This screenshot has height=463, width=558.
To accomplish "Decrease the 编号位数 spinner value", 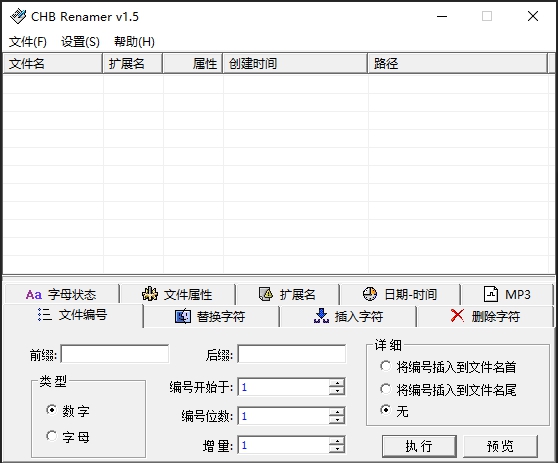I will pyautogui.click(x=337, y=420).
